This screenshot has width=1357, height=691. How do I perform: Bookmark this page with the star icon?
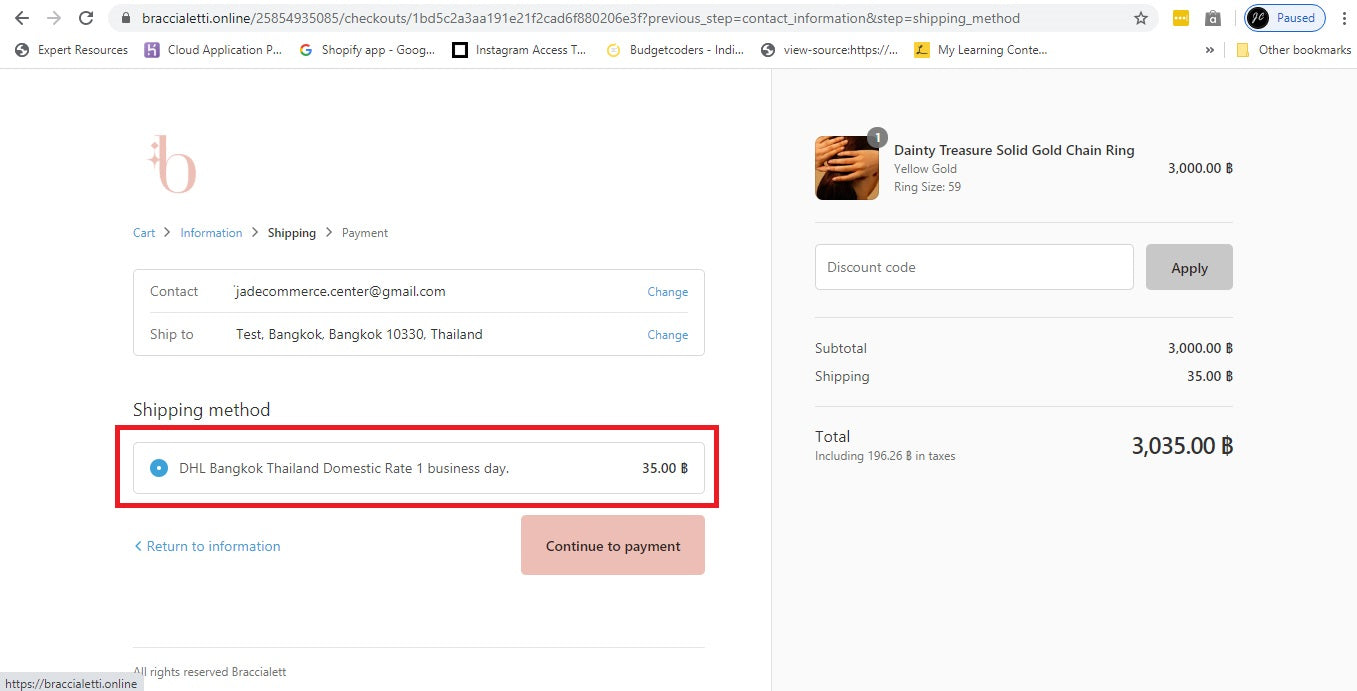[x=1140, y=18]
